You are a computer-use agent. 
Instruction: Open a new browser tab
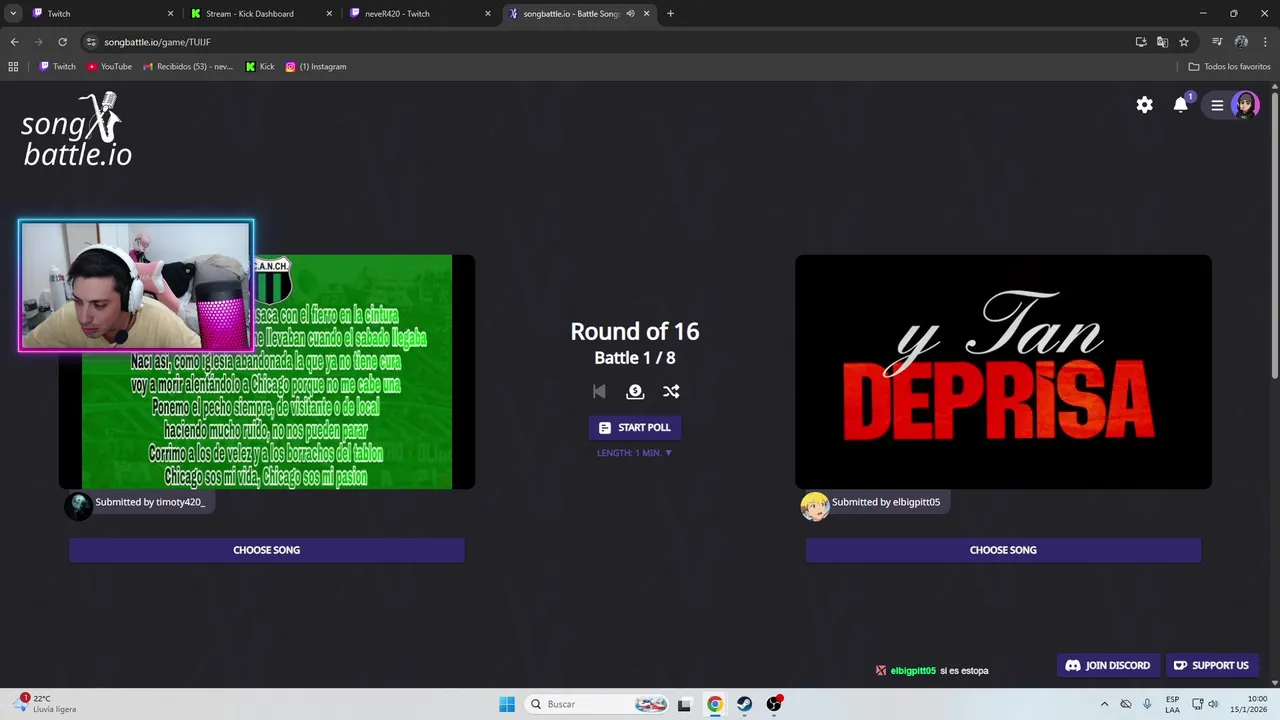(x=670, y=14)
